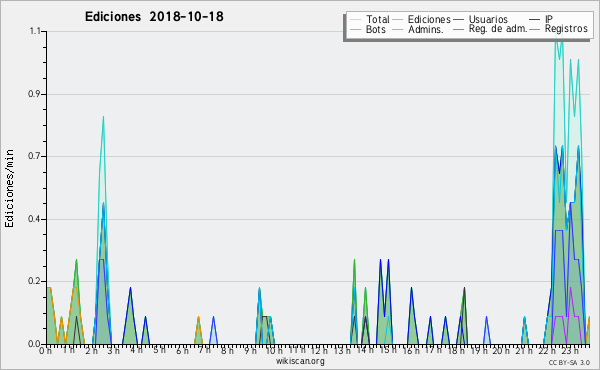Viewport: 600px width, 370px height.
Task: Click the Ediciones/min vertical axis title
Action: pos(10,188)
